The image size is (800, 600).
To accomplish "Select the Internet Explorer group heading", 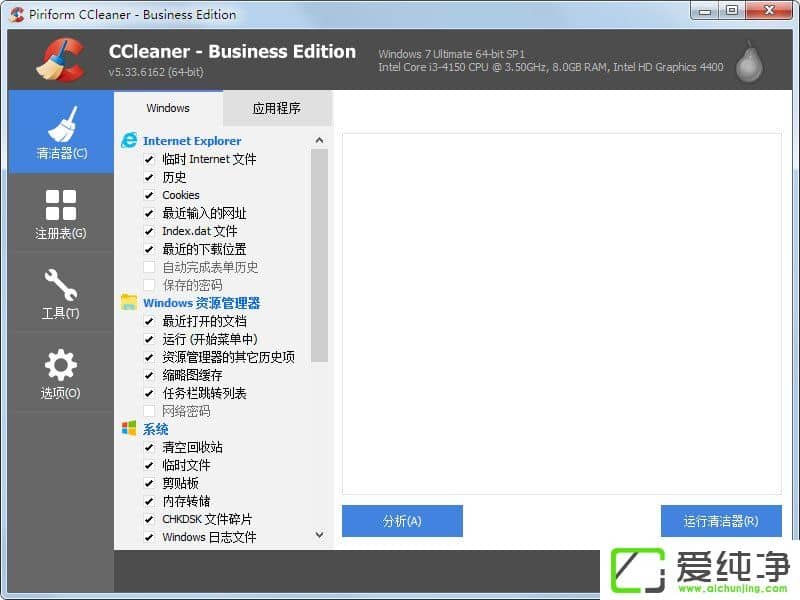I will pyautogui.click(x=192, y=141).
